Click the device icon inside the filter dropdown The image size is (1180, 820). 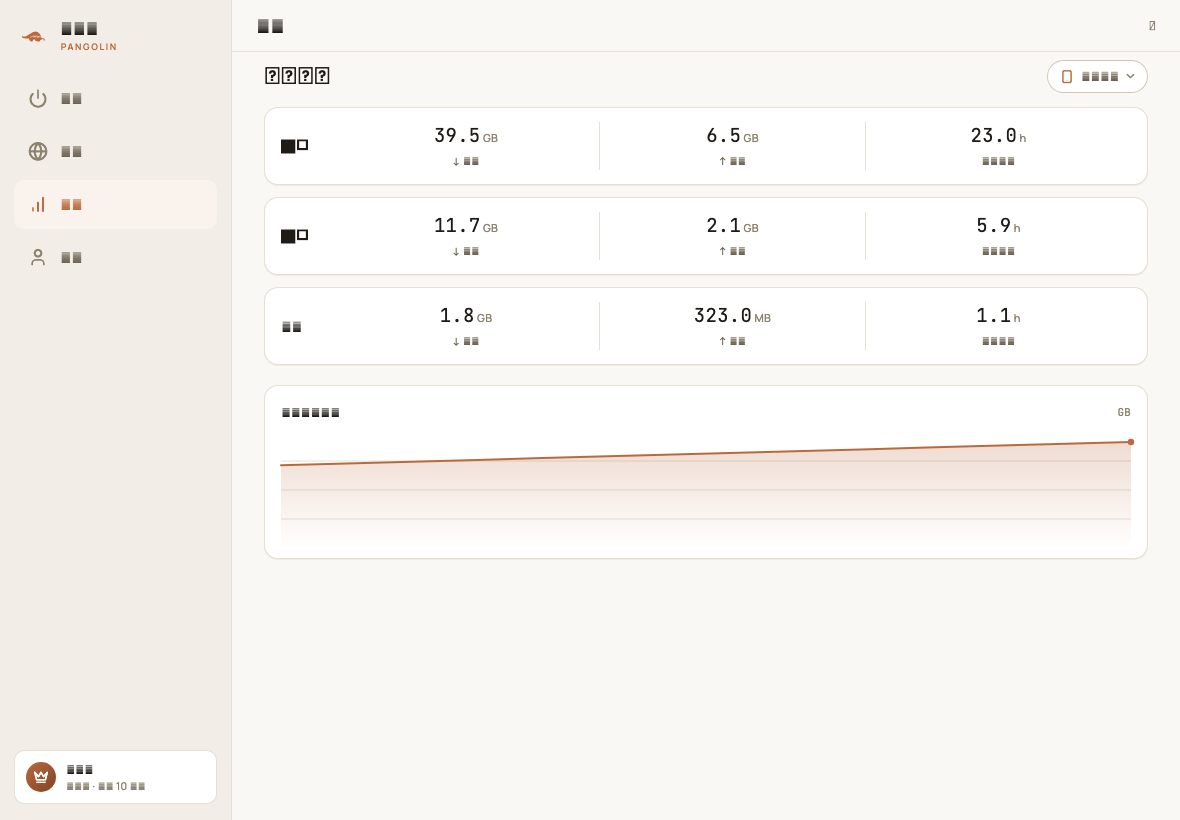pos(1066,77)
